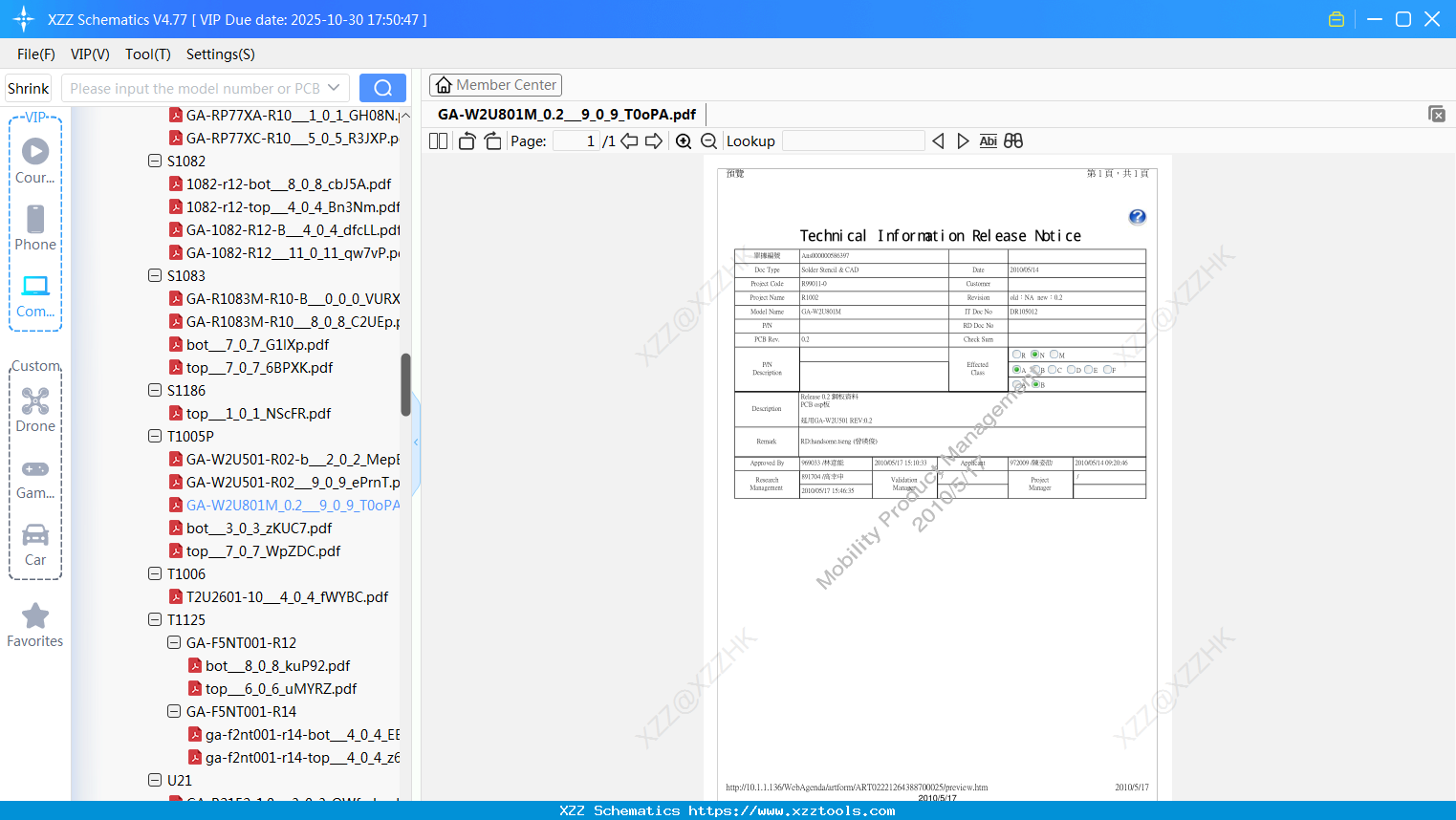Open Favorites in the sidebar
This screenshot has width=1456, height=820.
[35, 625]
